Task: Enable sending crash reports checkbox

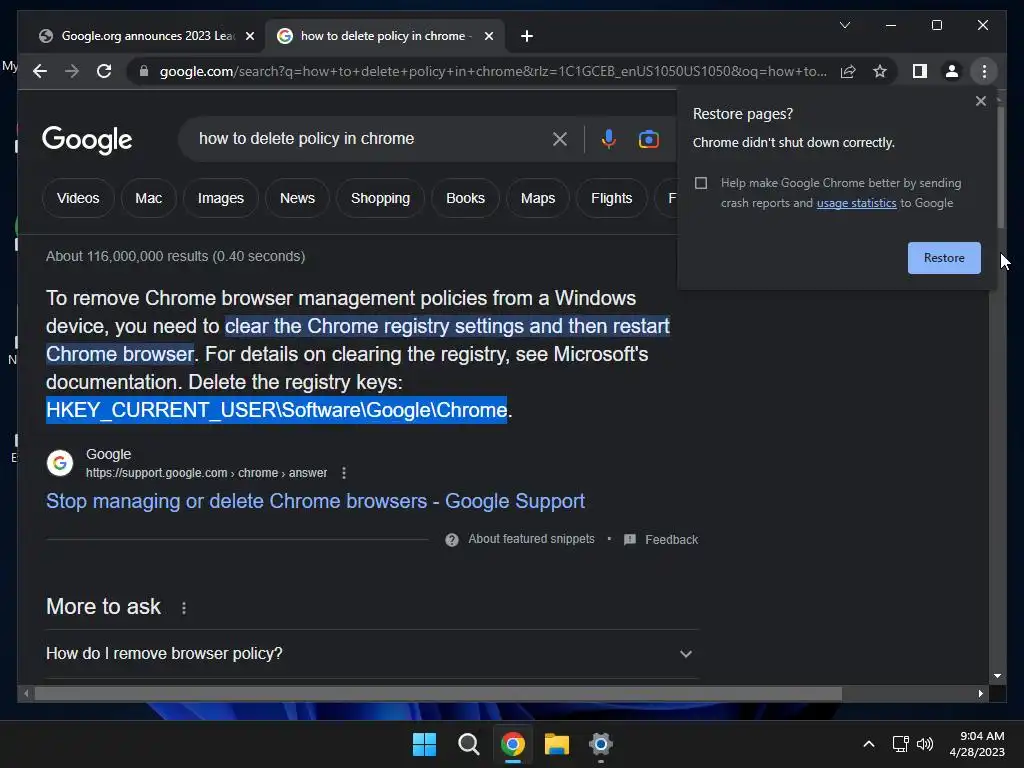Action: point(701,183)
